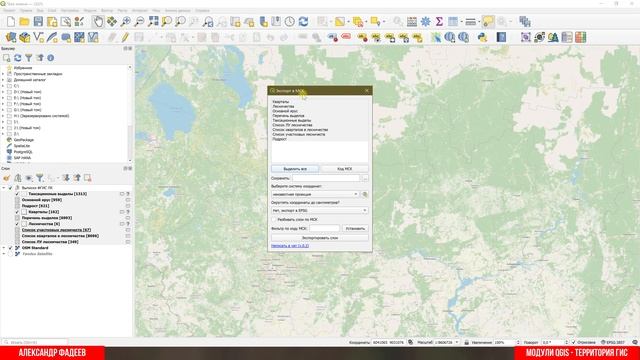Click the Экспортировать слои button
Image resolution: width=640 pixels, height=360 pixels.
320,238
